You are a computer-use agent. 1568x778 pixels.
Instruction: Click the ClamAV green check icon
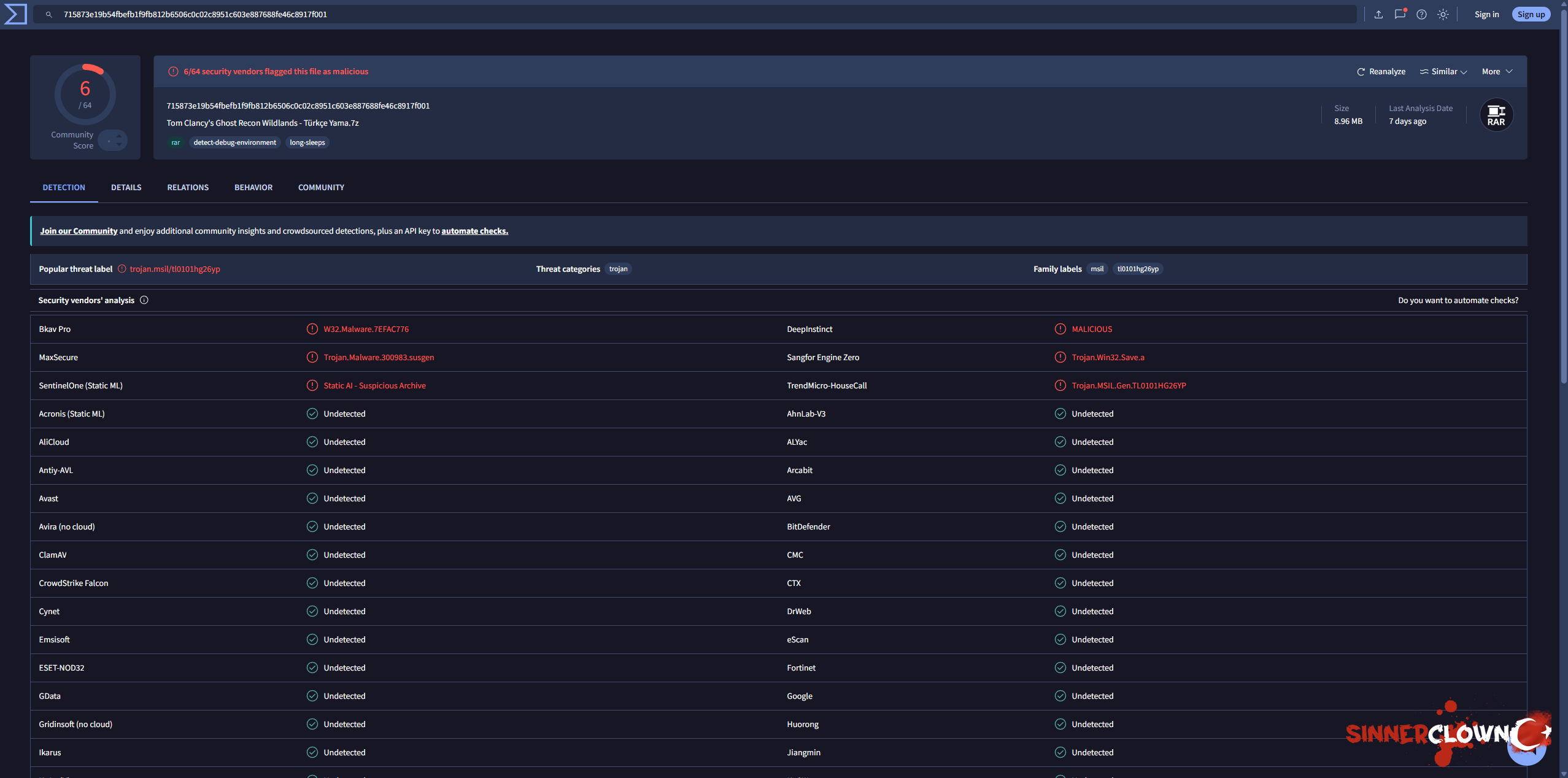pyautogui.click(x=312, y=555)
